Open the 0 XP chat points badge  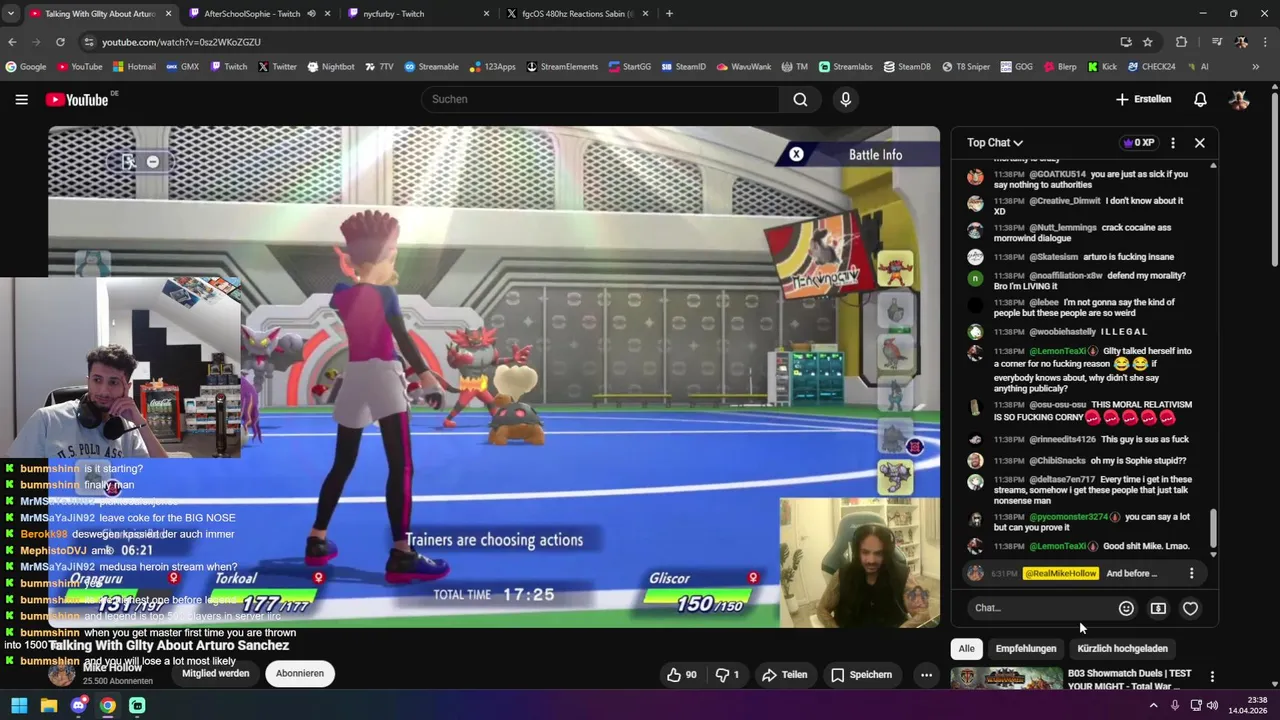tap(1139, 143)
